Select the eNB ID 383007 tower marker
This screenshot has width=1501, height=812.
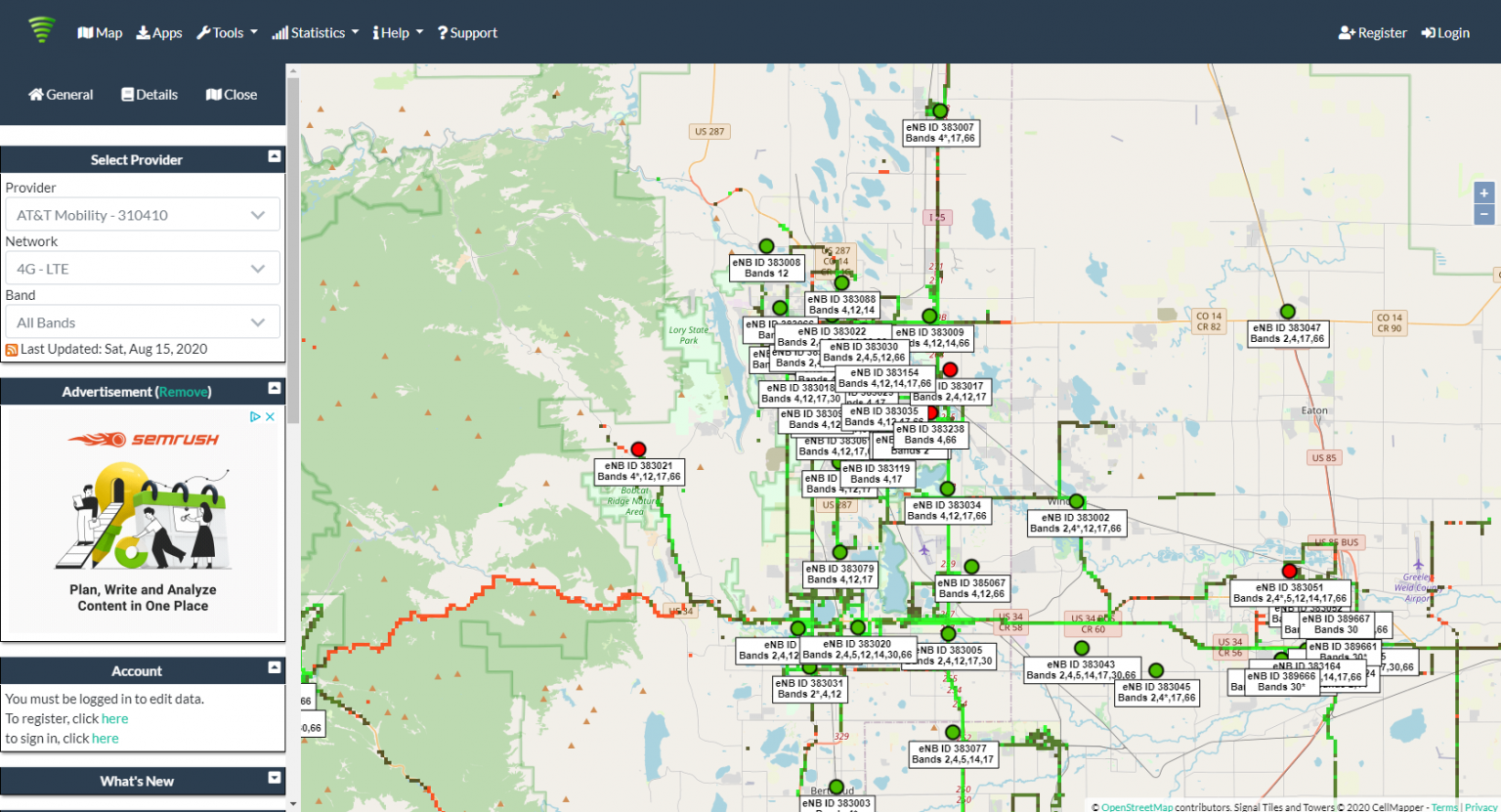pyautogui.click(x=939, y=110)
